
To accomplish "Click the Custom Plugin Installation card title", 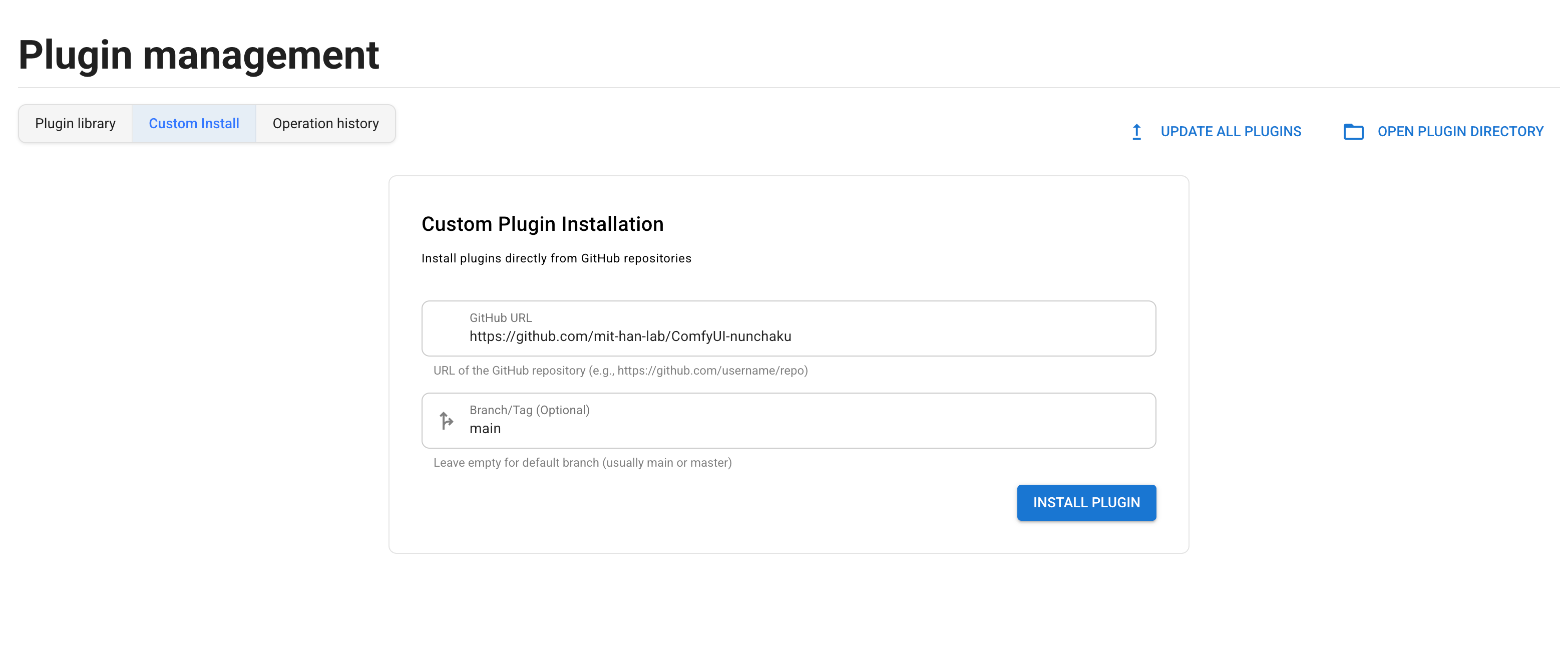I will pos(542,224).
